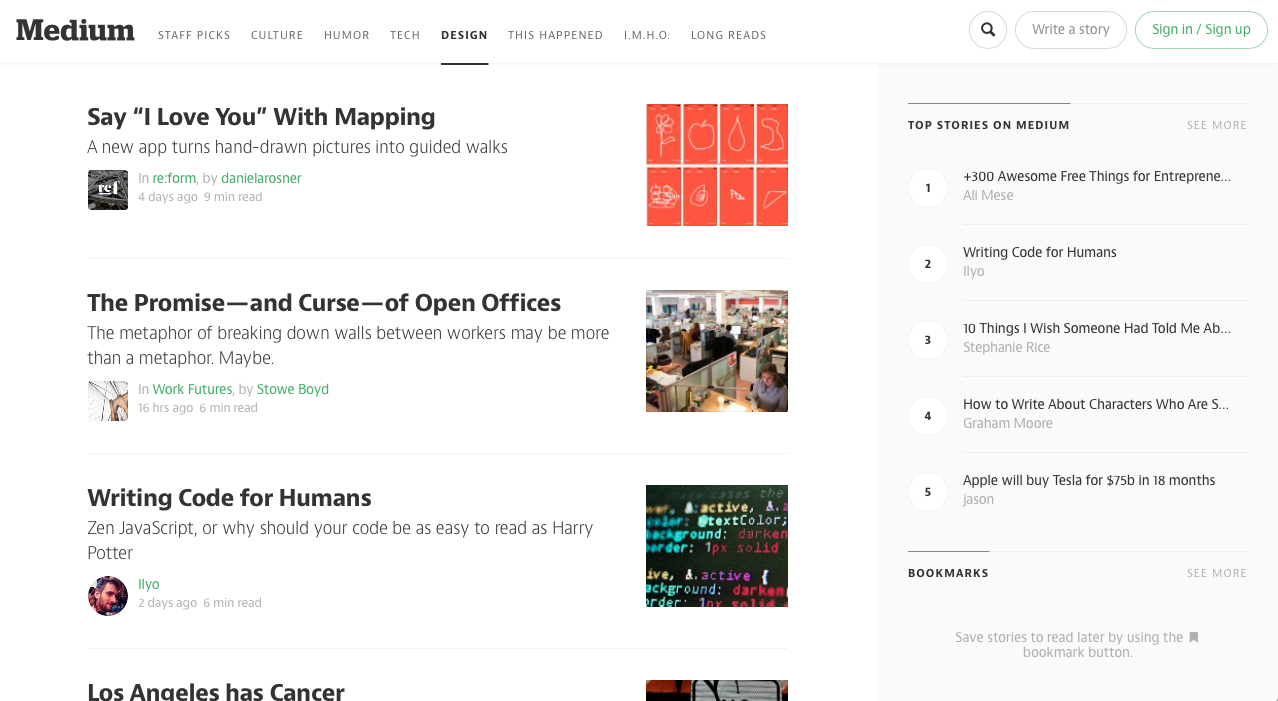
Task: Visit the re:form publication link
Action: click(174, 179)
